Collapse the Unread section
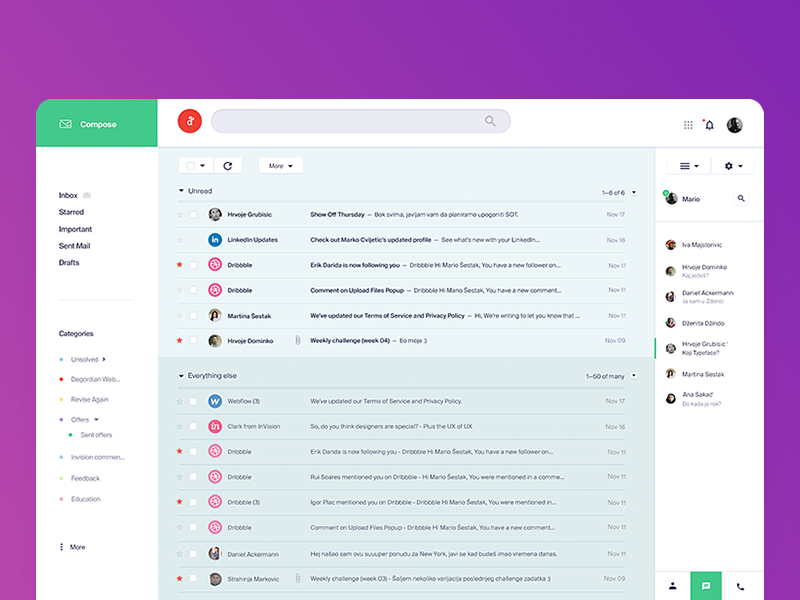The width and height of the screenshot is (800, 600). pyautogui.click(x=181, y=191)
